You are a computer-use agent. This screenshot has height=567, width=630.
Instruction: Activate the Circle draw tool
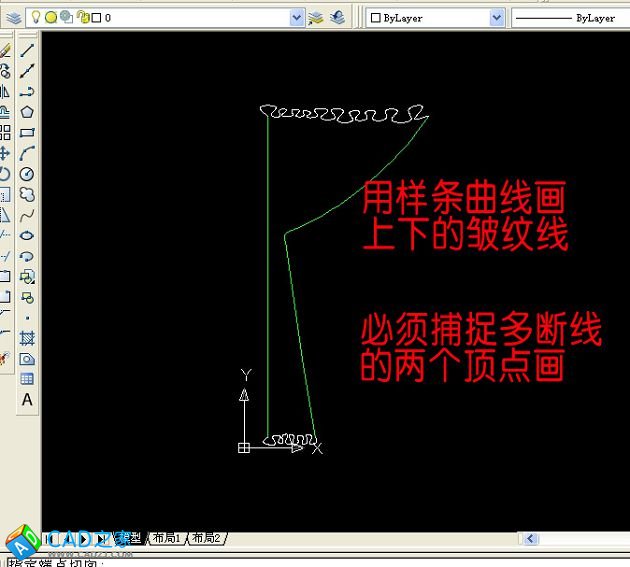[x=27, y=174]
